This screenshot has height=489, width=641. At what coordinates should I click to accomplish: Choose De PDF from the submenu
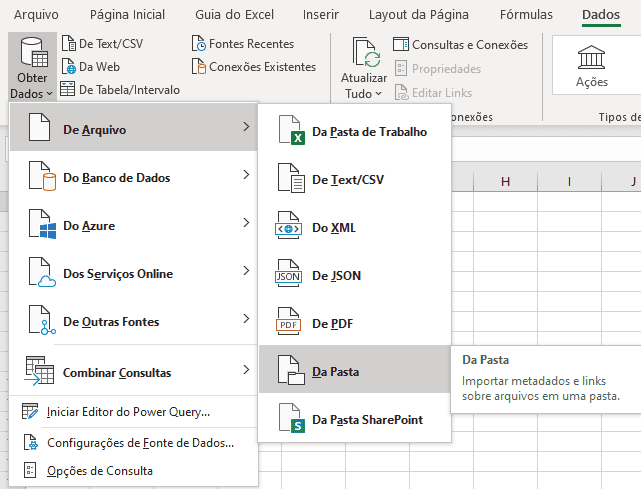point(355,323)
